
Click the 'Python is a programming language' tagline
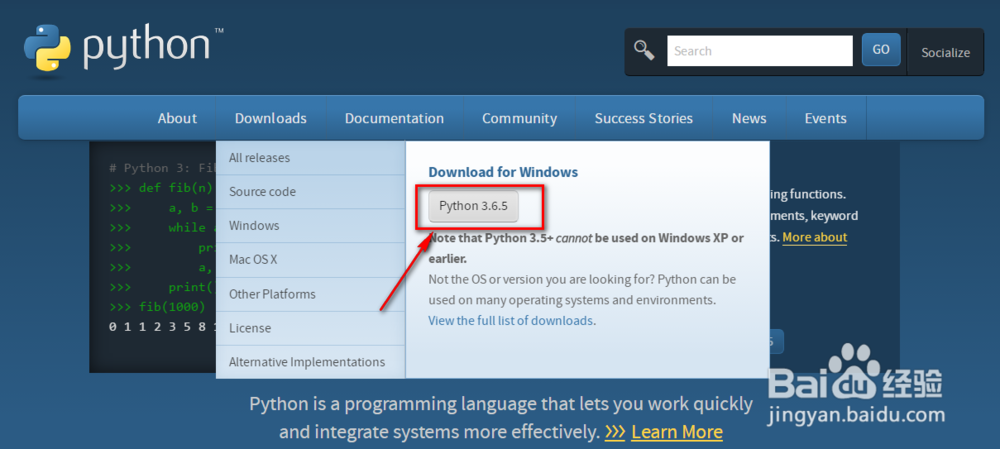pyautogui.click(x=501, y=418)
